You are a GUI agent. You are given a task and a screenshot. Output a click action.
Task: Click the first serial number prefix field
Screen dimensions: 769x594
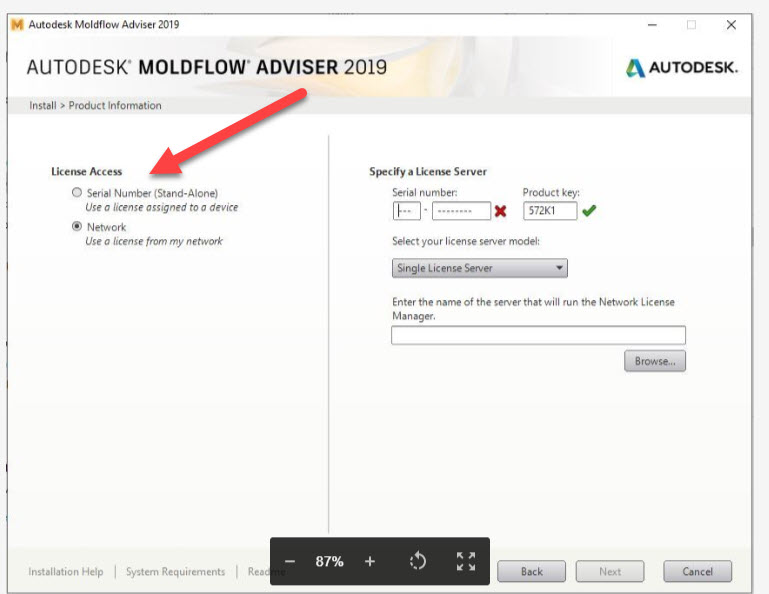(x=407, y=211)
